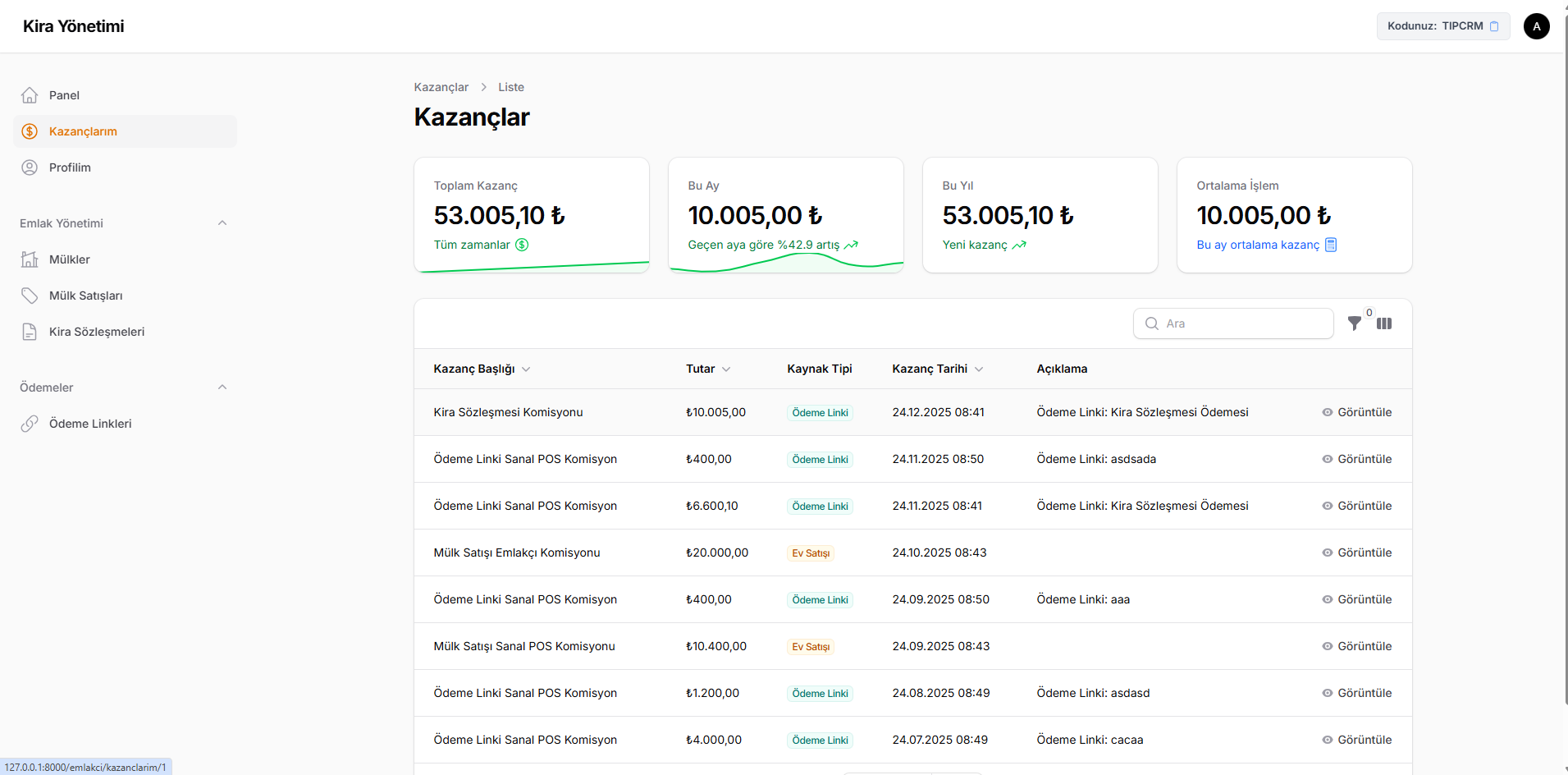Collapse the Emlak Yönetimi section
This screenshot has width=1568, height=775.
point(222,223)
